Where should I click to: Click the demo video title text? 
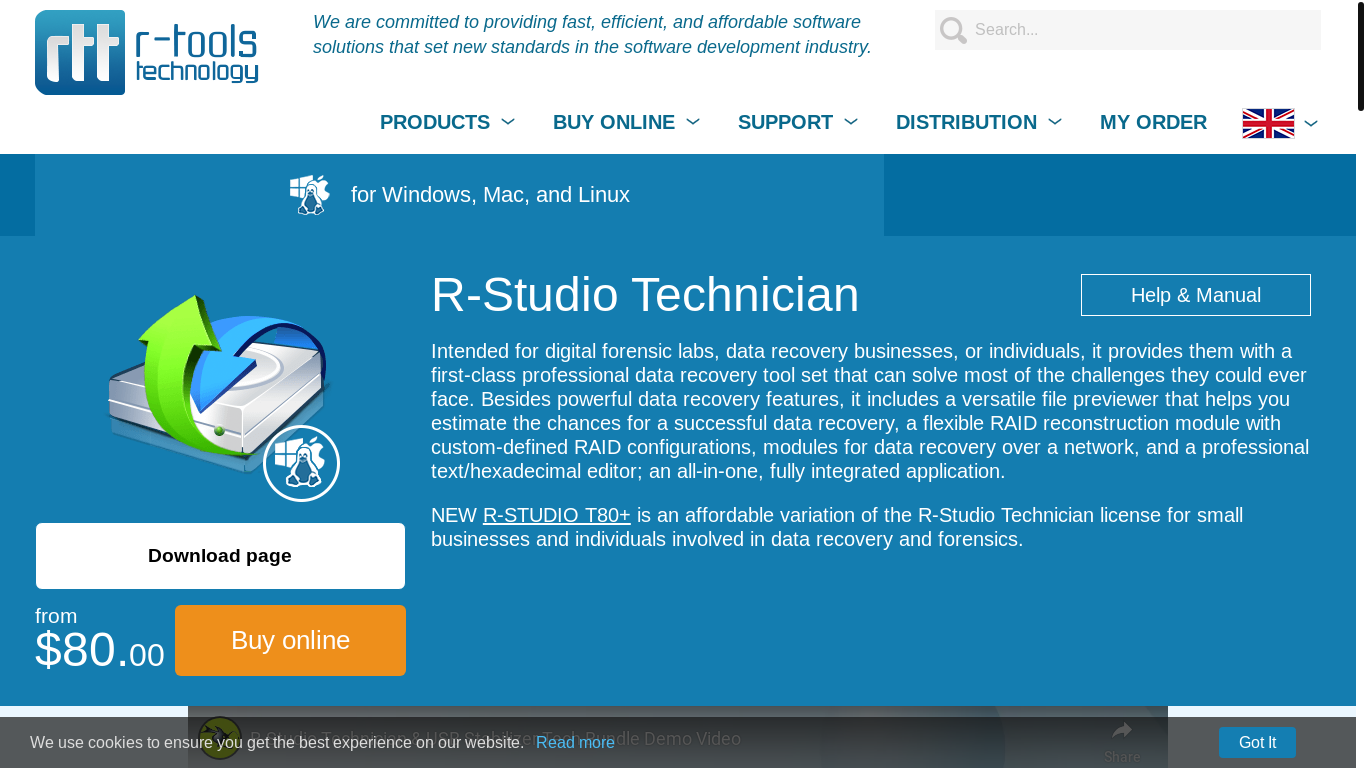(495, 738)
